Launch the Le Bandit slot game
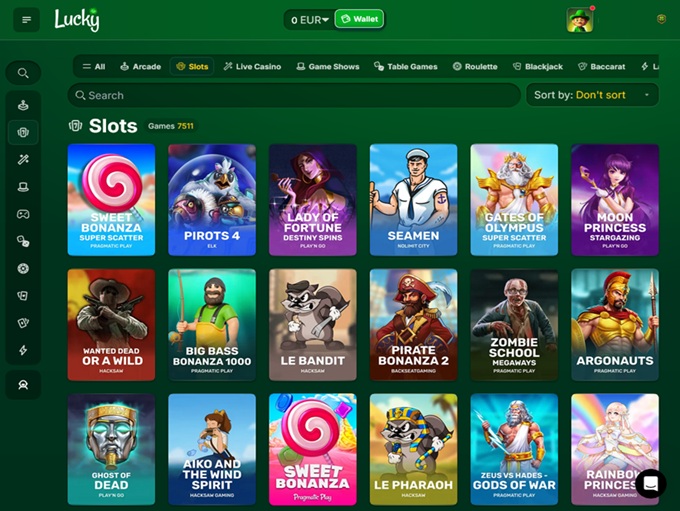Viewport: 680px width, 511px height. click(313, 325)
